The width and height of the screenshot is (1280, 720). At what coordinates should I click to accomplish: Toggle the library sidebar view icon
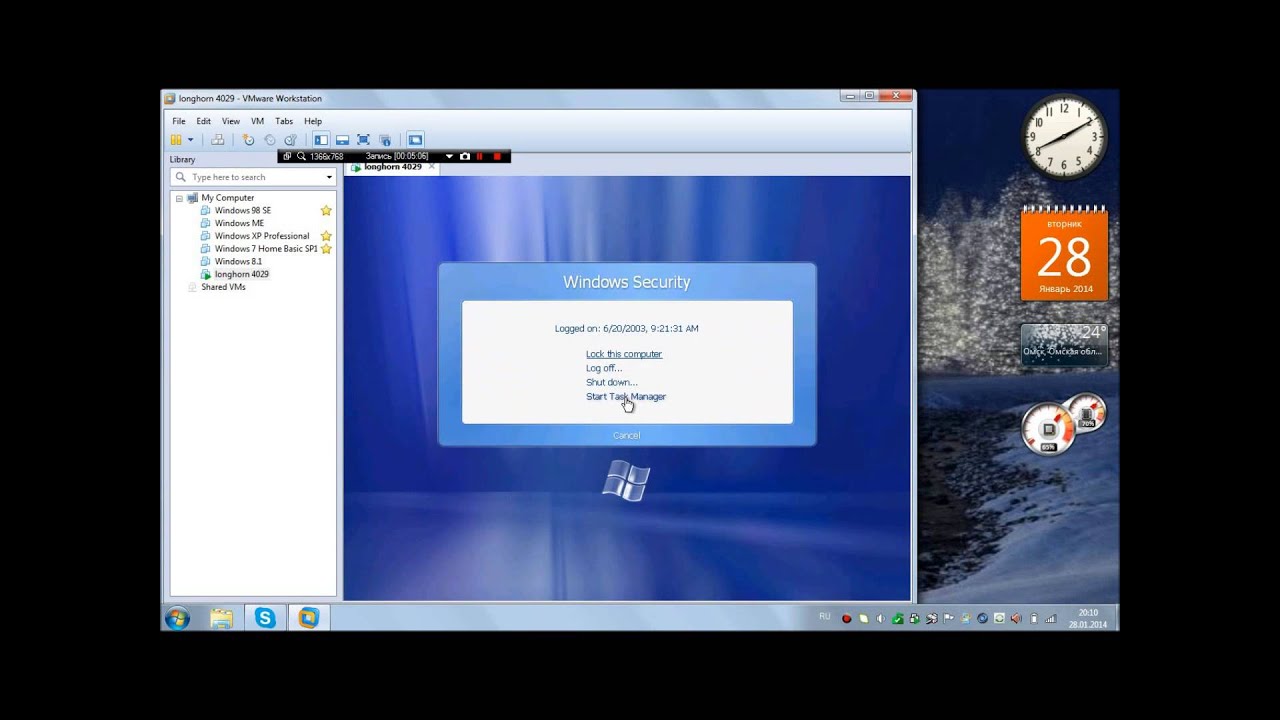coord(321,140)
